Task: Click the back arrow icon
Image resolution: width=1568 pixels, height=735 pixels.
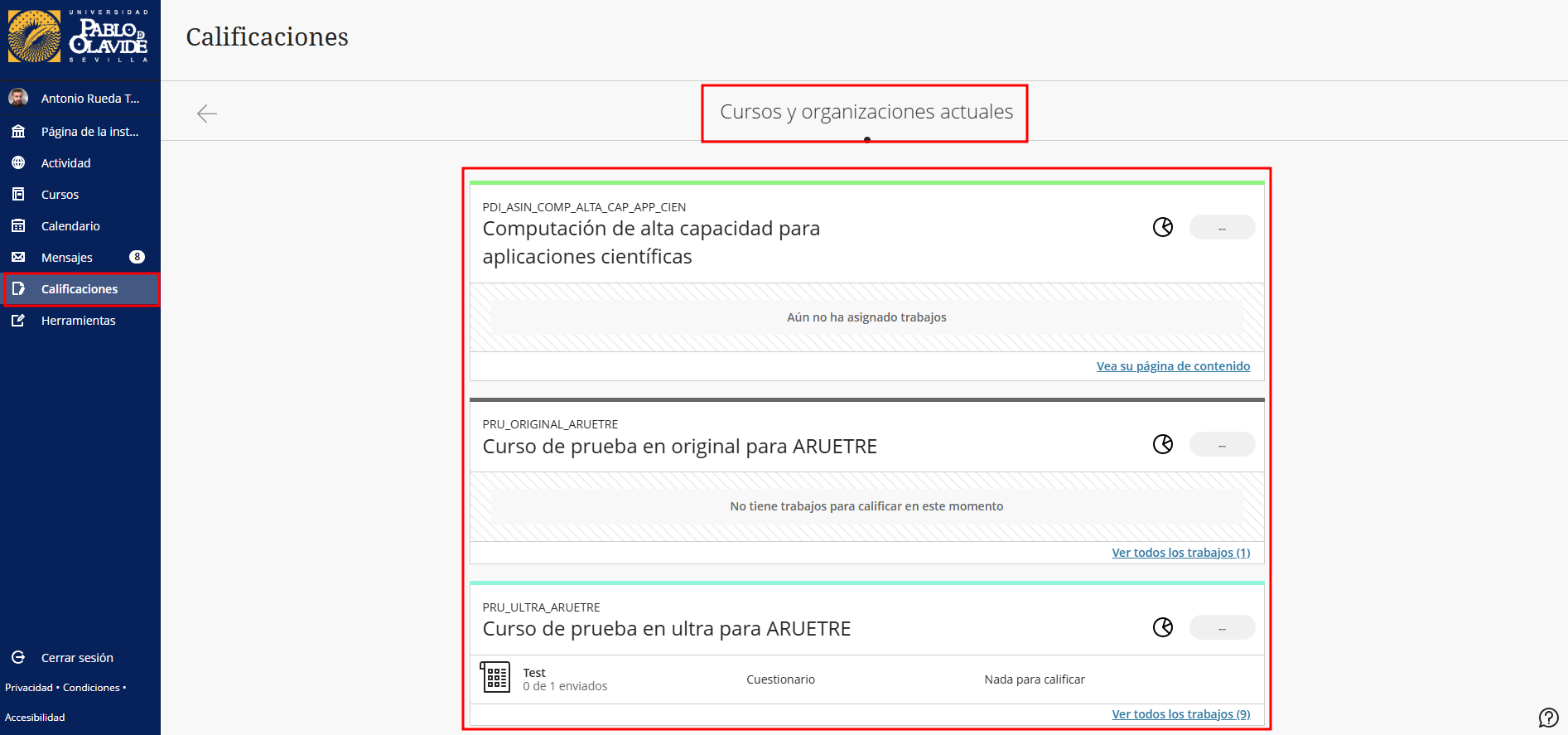Action: 207,114
